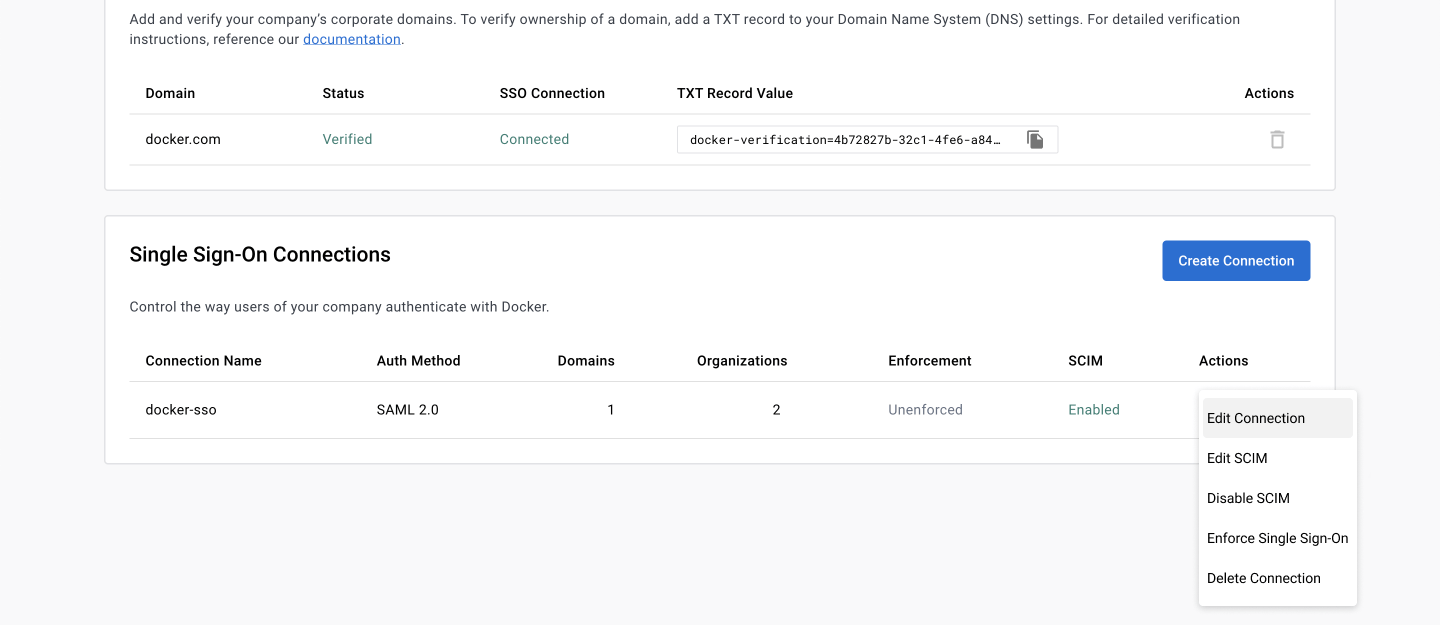Screen dimensions: 1440x625
Task: Open the documentation link
Action: pyautogui.click(x=352, y=39)
